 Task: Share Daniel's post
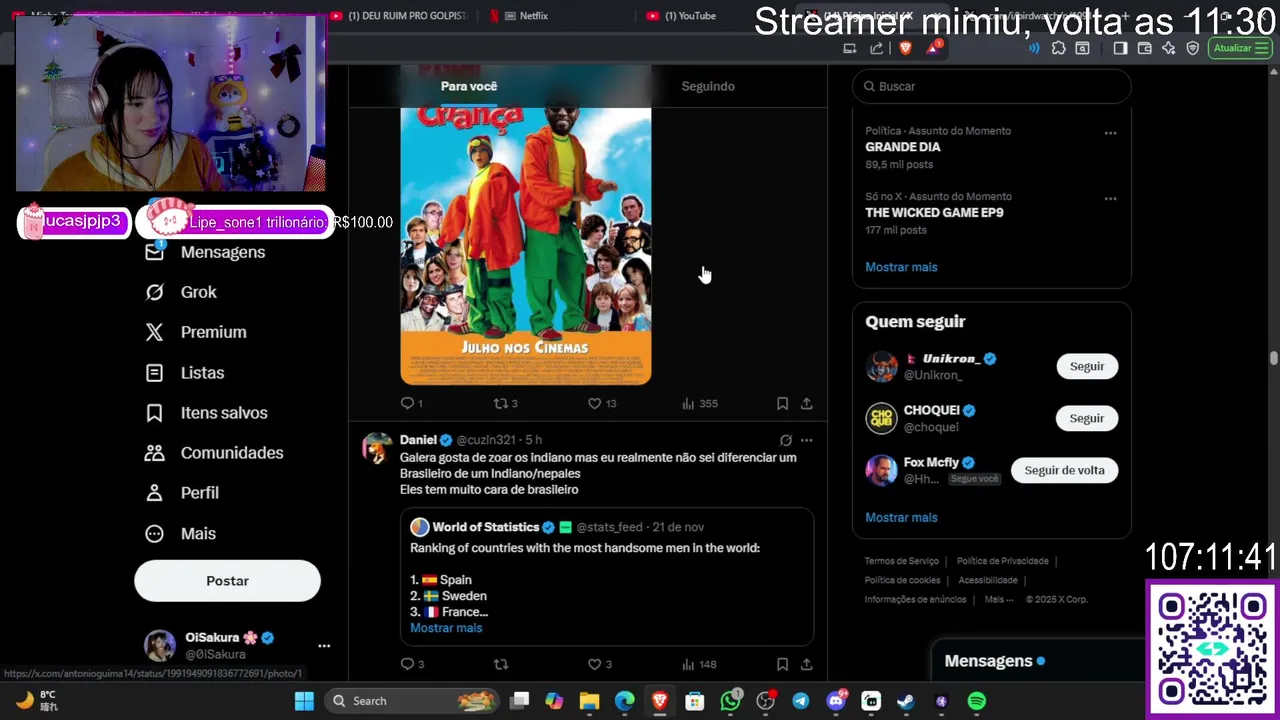tap(806, 664)
